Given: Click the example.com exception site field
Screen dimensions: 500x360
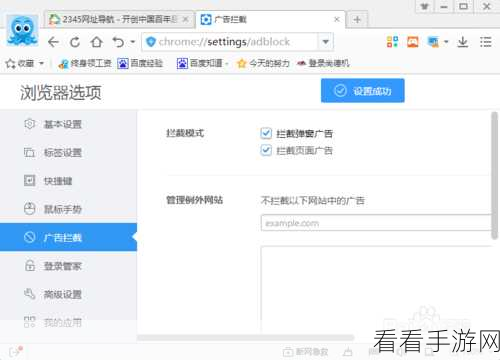Looking at the screenshot, I should 377,223.
